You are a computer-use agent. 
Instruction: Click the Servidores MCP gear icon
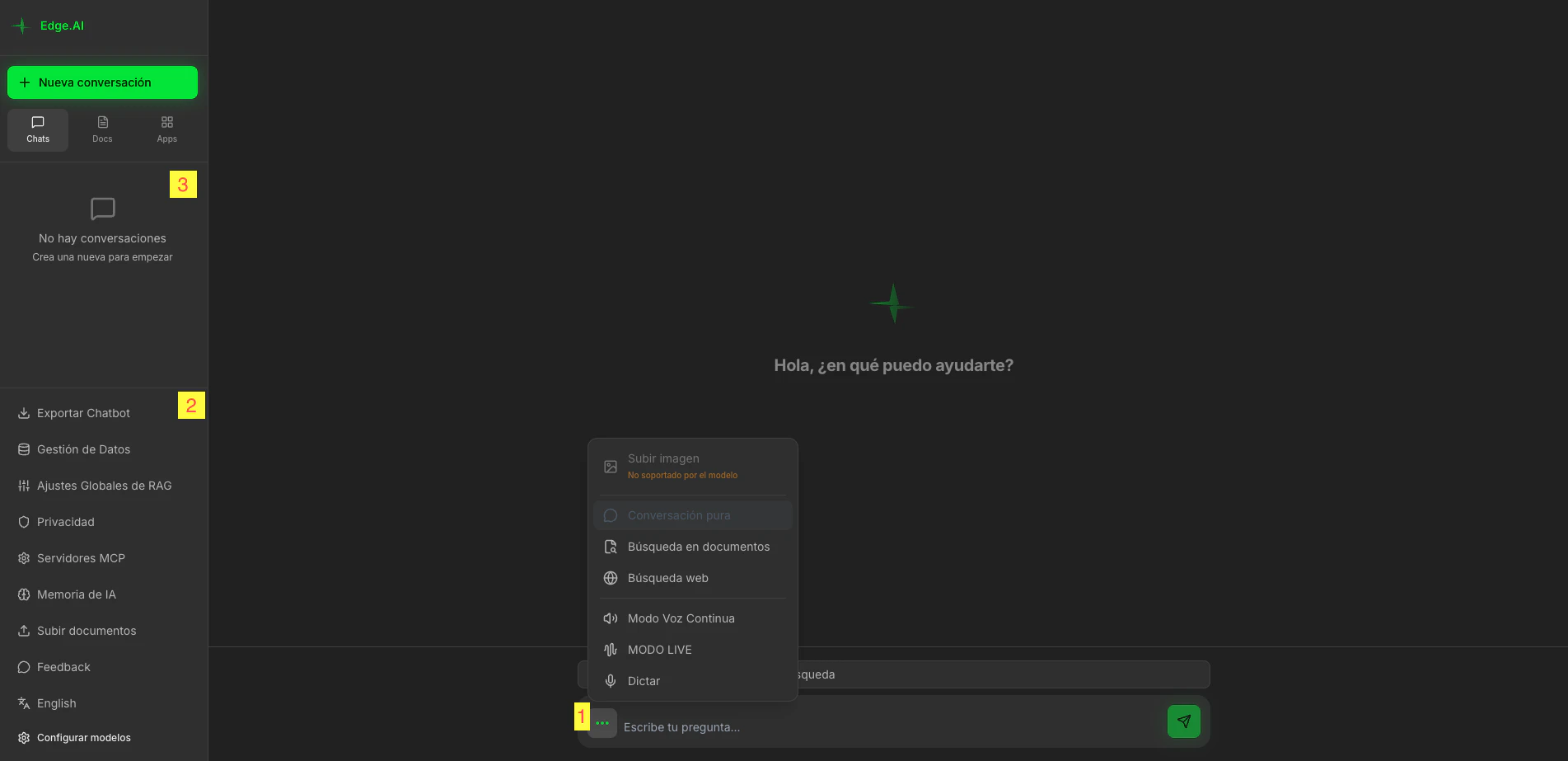pos(24,558)
